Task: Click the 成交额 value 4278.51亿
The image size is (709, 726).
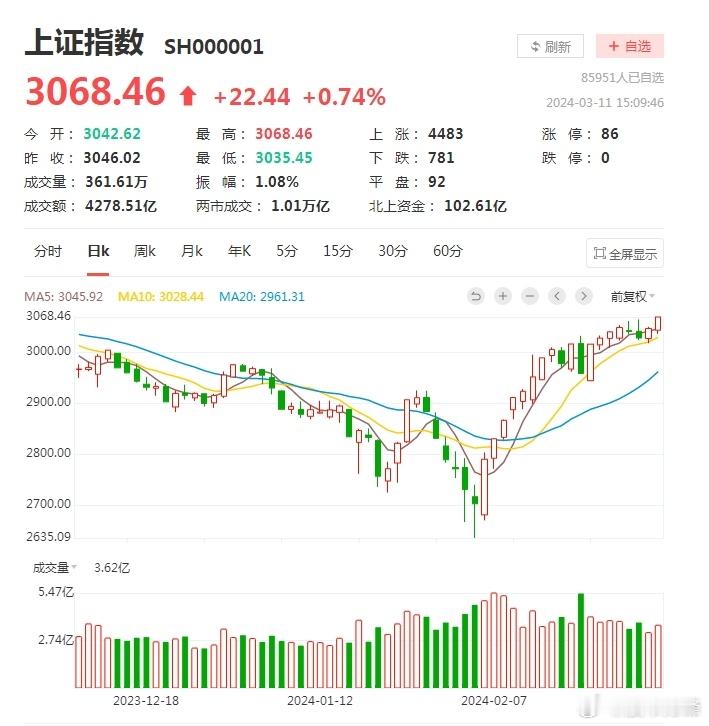Action: (x=121, y=206)
